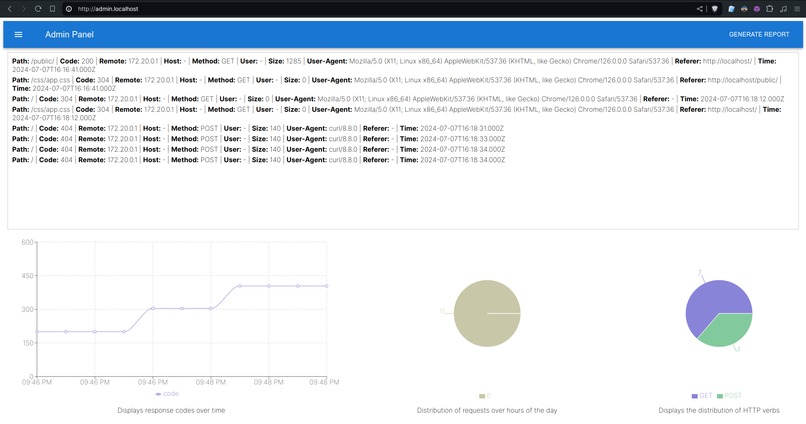Viewport: 806px width, 424px height.
Task: Toggle the POST legend entry
Action: [x=729, y=396]
